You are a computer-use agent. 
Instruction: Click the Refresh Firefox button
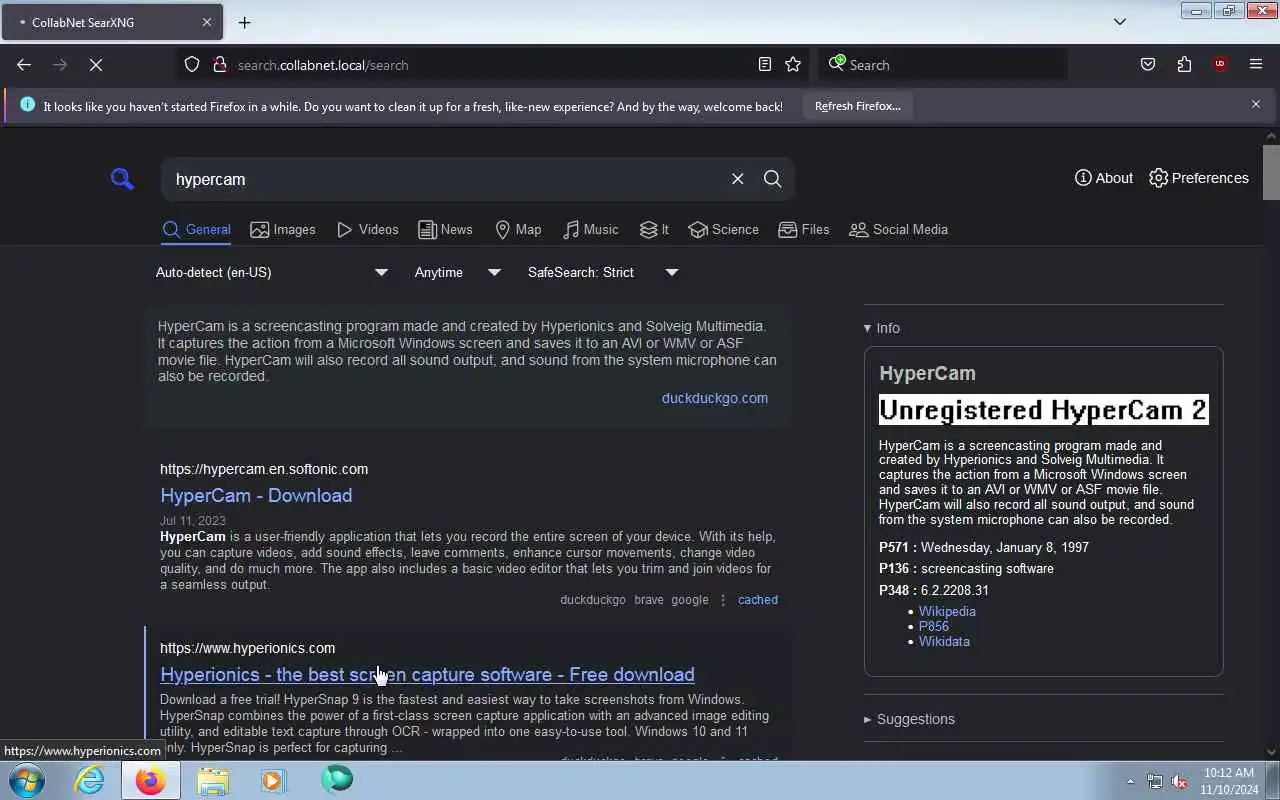click(x=857, y=106)
